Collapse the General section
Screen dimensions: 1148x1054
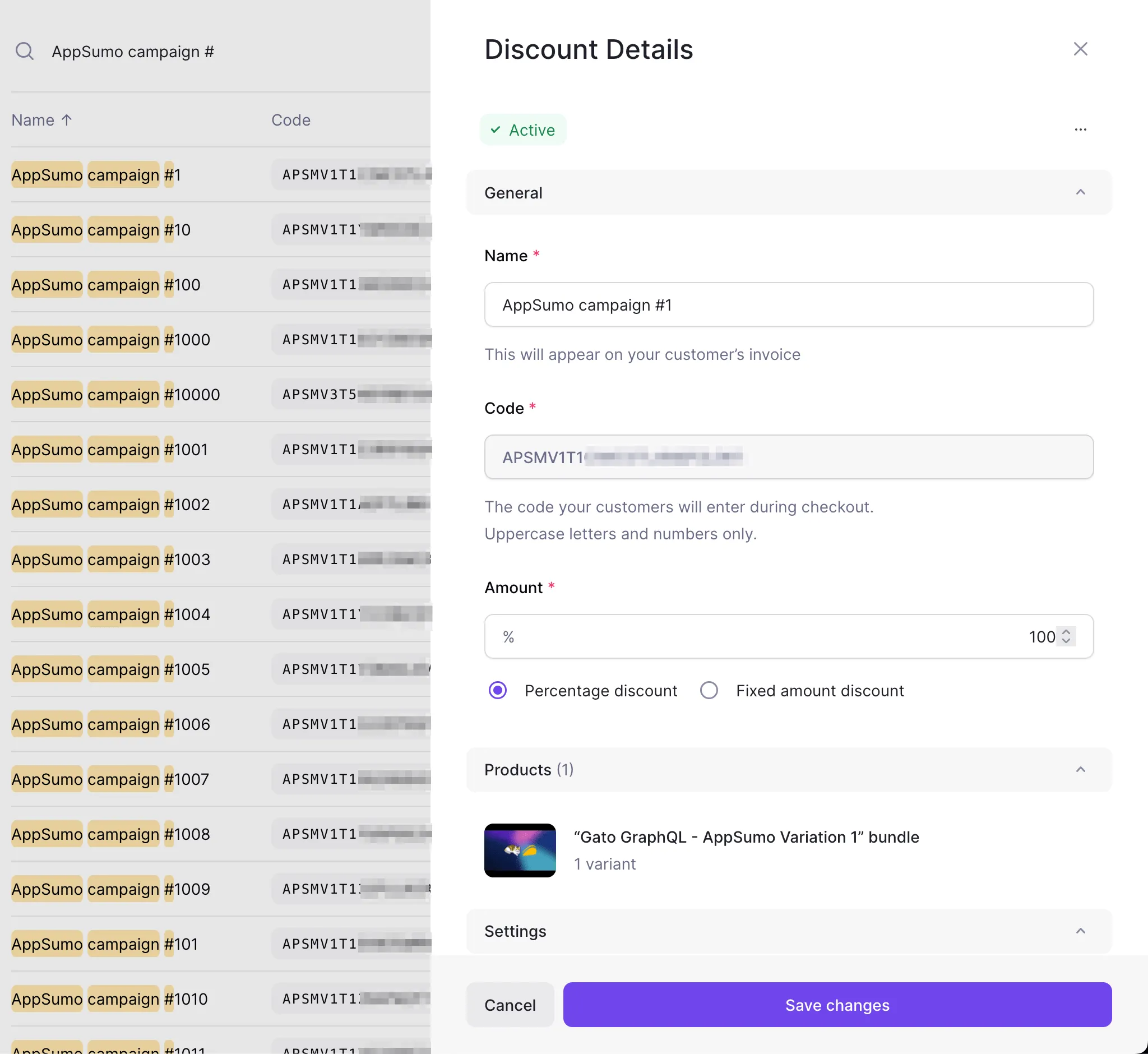point(789,193)
